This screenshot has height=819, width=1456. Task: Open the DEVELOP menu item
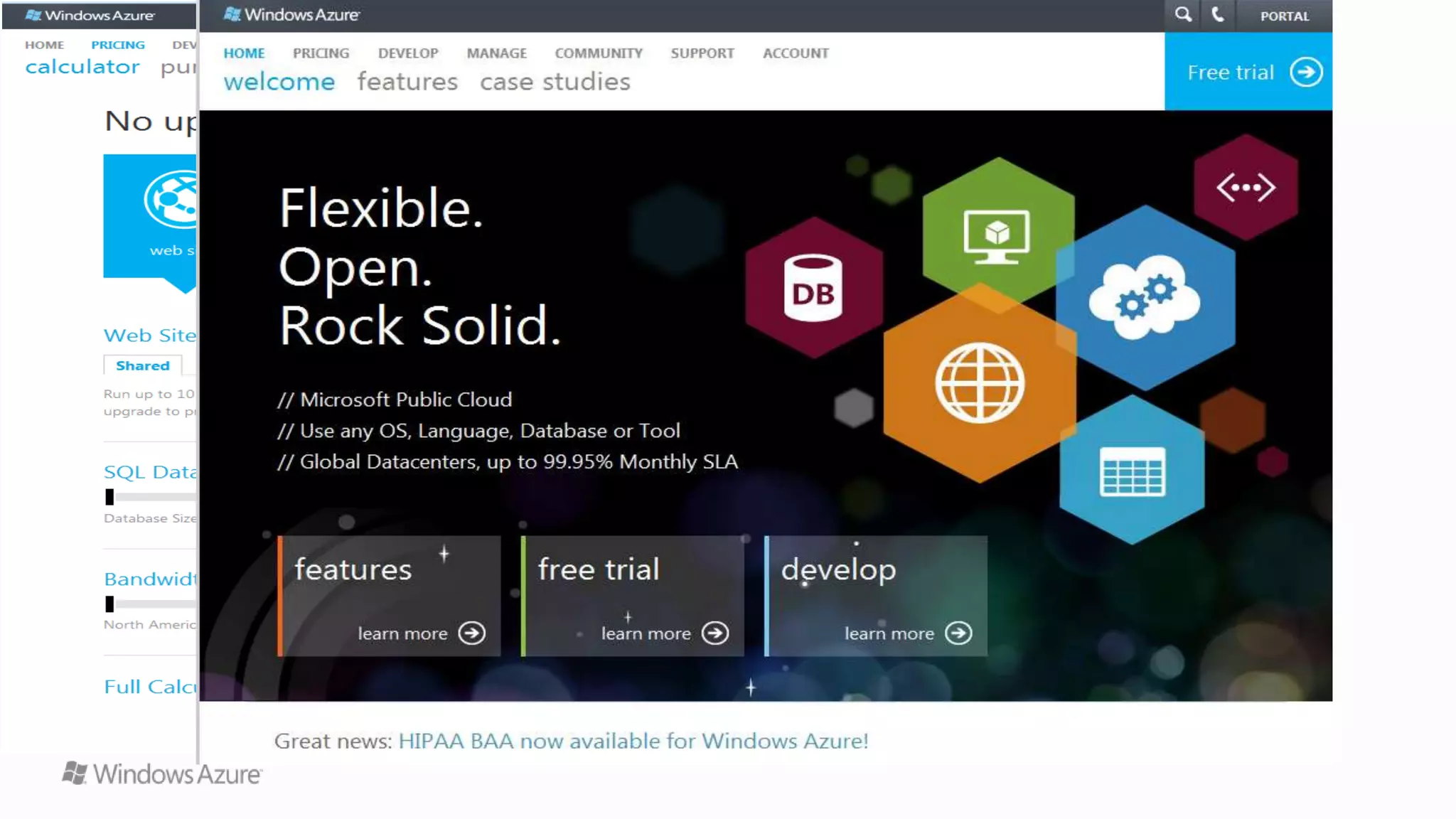(x=408, y=53)
